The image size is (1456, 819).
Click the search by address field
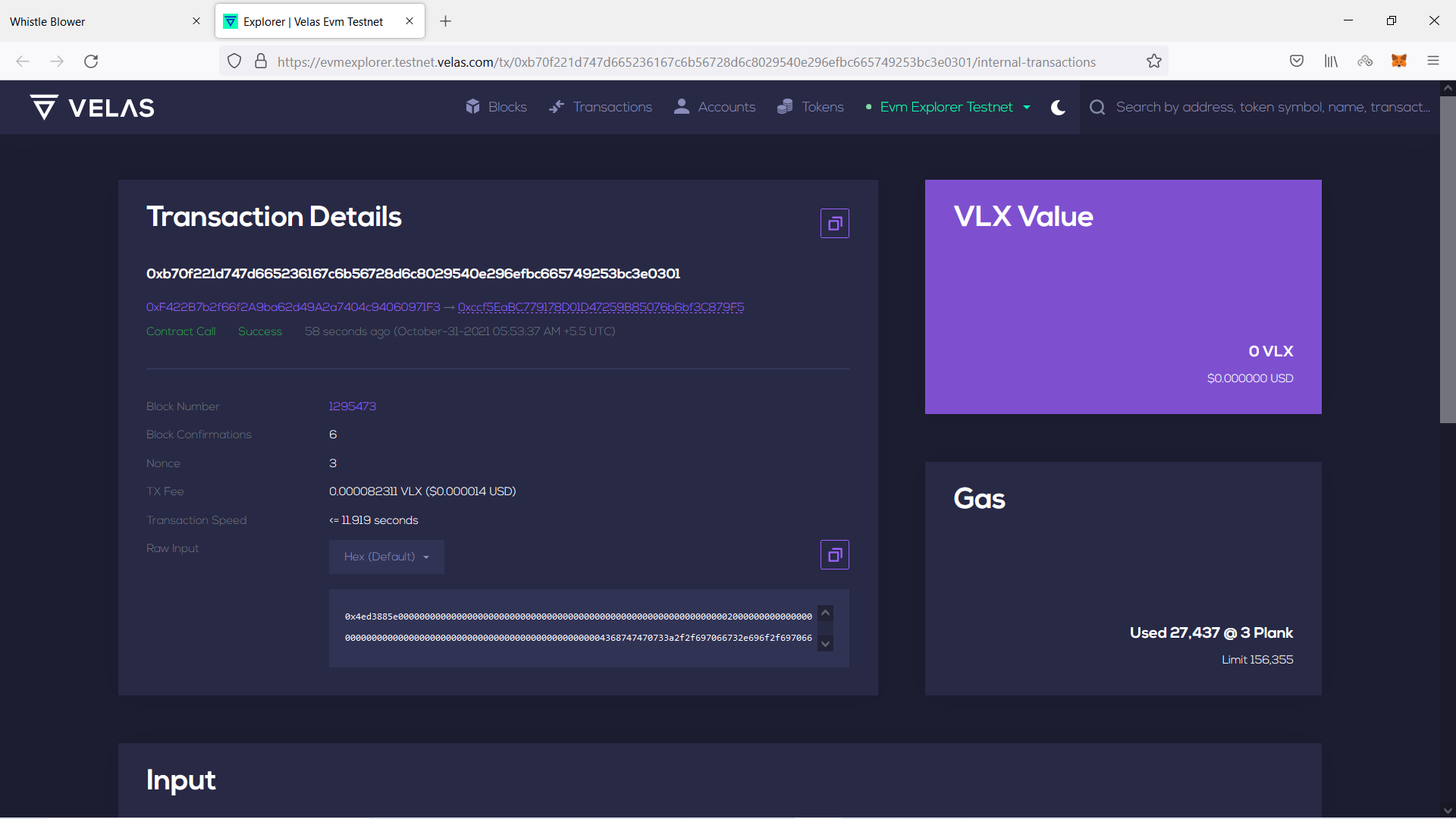pyautogui.click(x=1272, y=107)
